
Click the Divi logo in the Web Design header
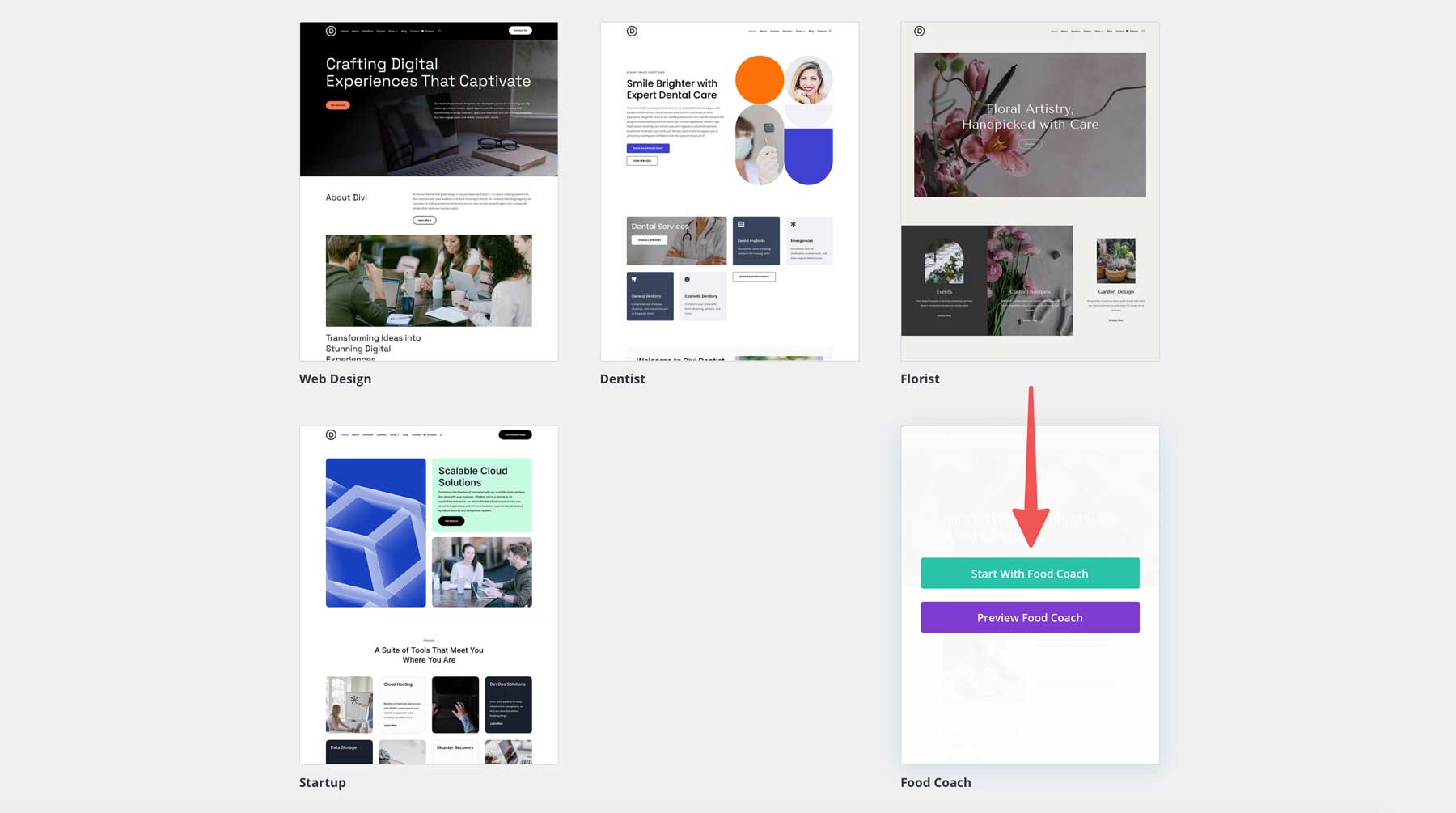tap(332, 32)
